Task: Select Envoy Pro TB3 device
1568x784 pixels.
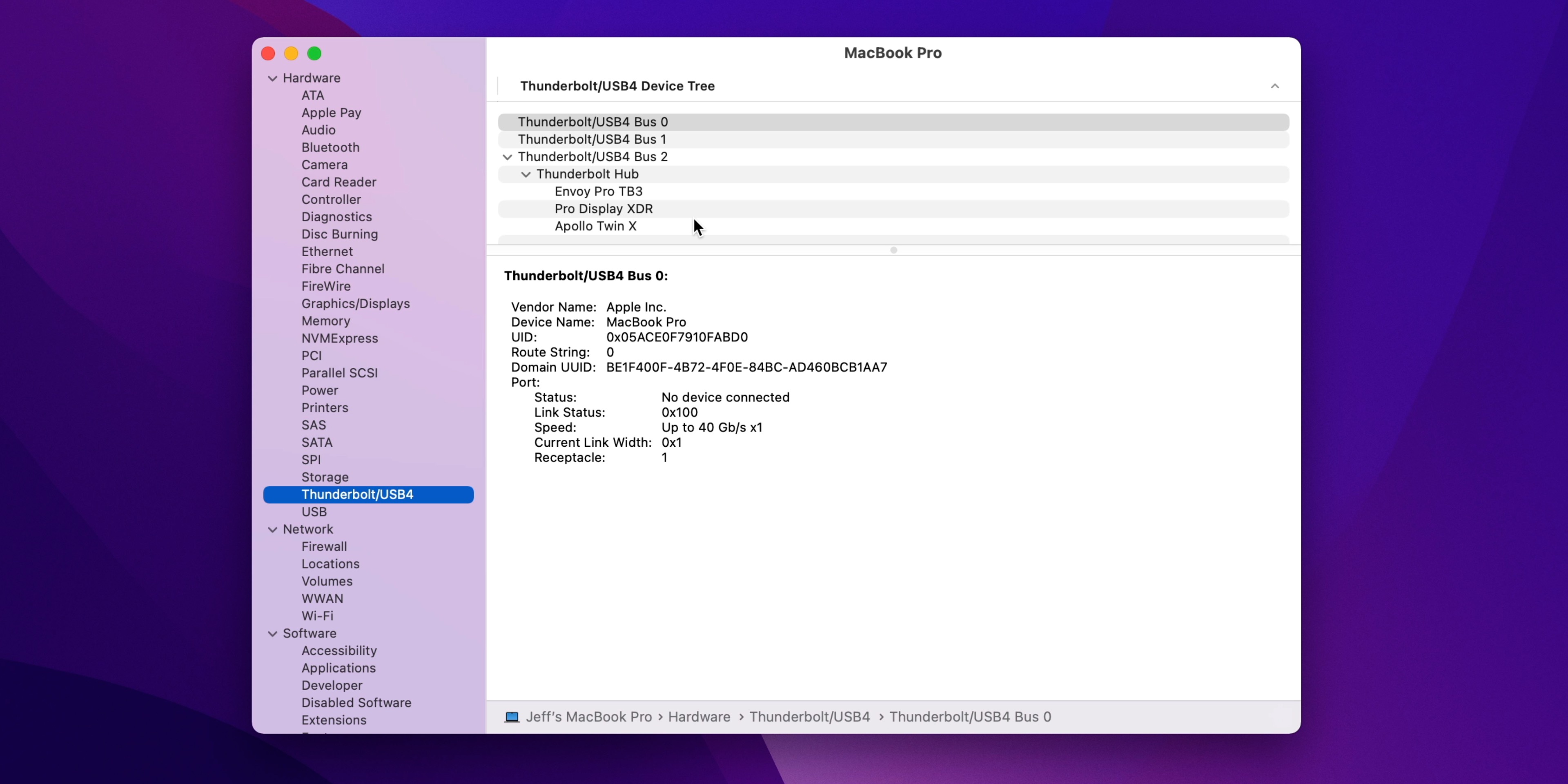Action: click(598, 192)
